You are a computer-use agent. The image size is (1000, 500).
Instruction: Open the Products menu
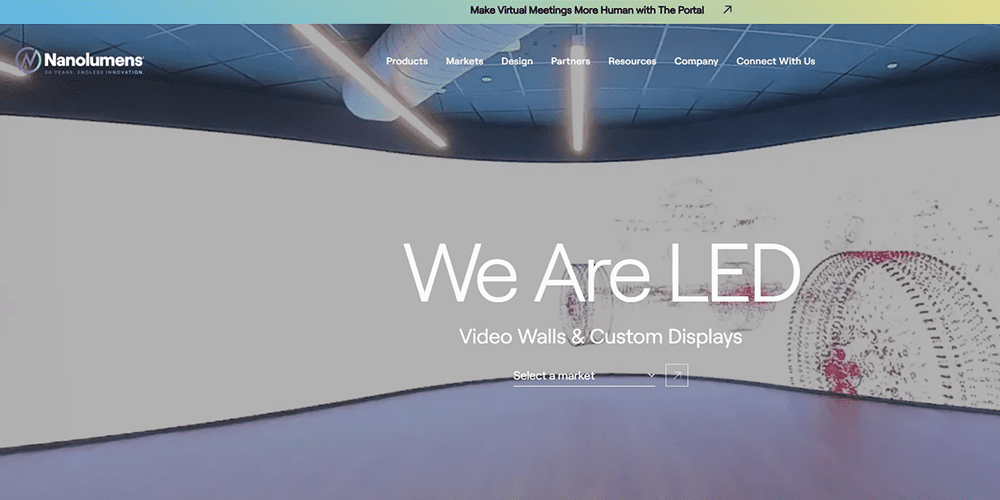[x=407, y=61]
